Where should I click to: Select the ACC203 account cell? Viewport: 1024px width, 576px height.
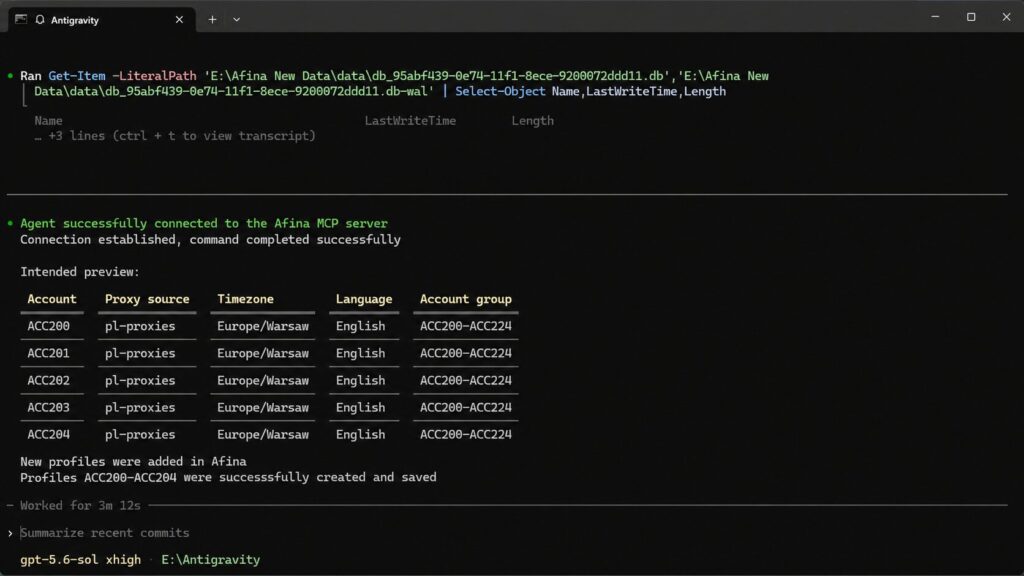pyautogui.click(x=48, y=408)
